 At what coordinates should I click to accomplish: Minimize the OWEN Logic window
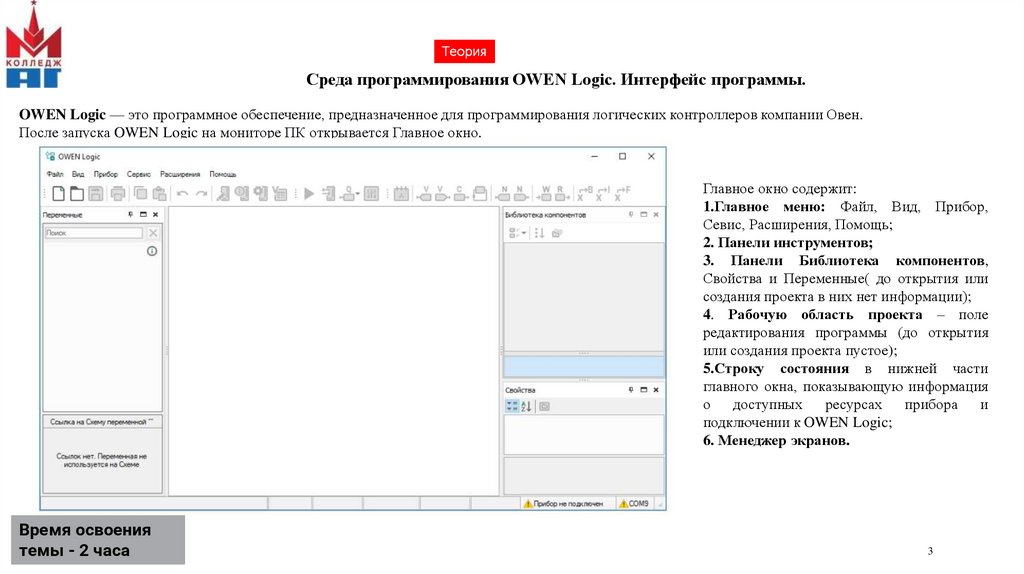point(594,157)
